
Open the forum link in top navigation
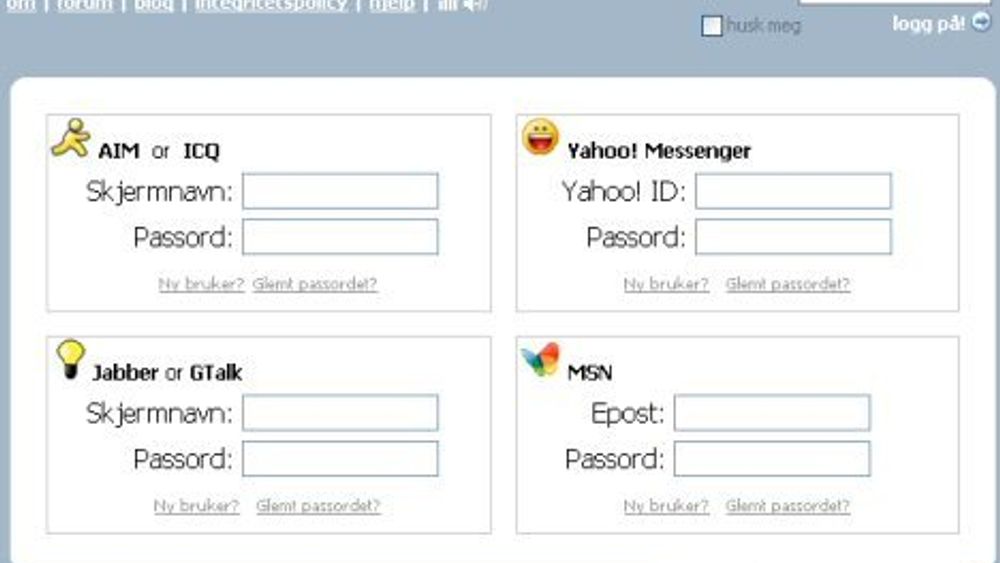[84, 5]
